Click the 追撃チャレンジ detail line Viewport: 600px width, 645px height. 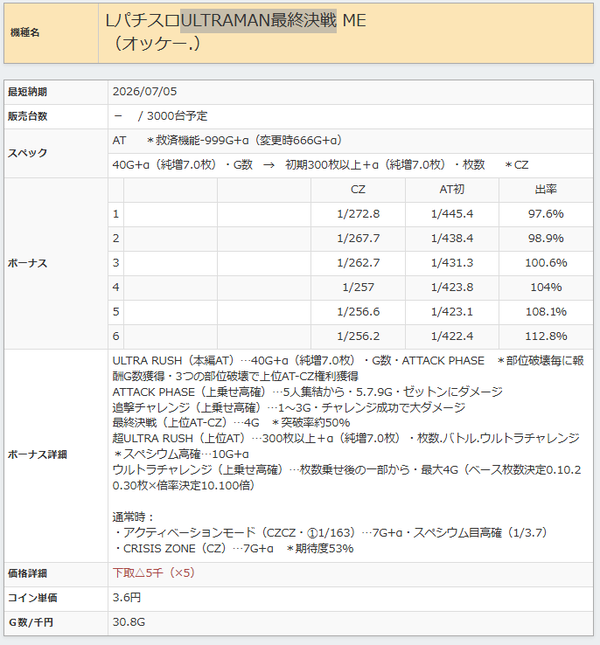[x=289, y=408]
